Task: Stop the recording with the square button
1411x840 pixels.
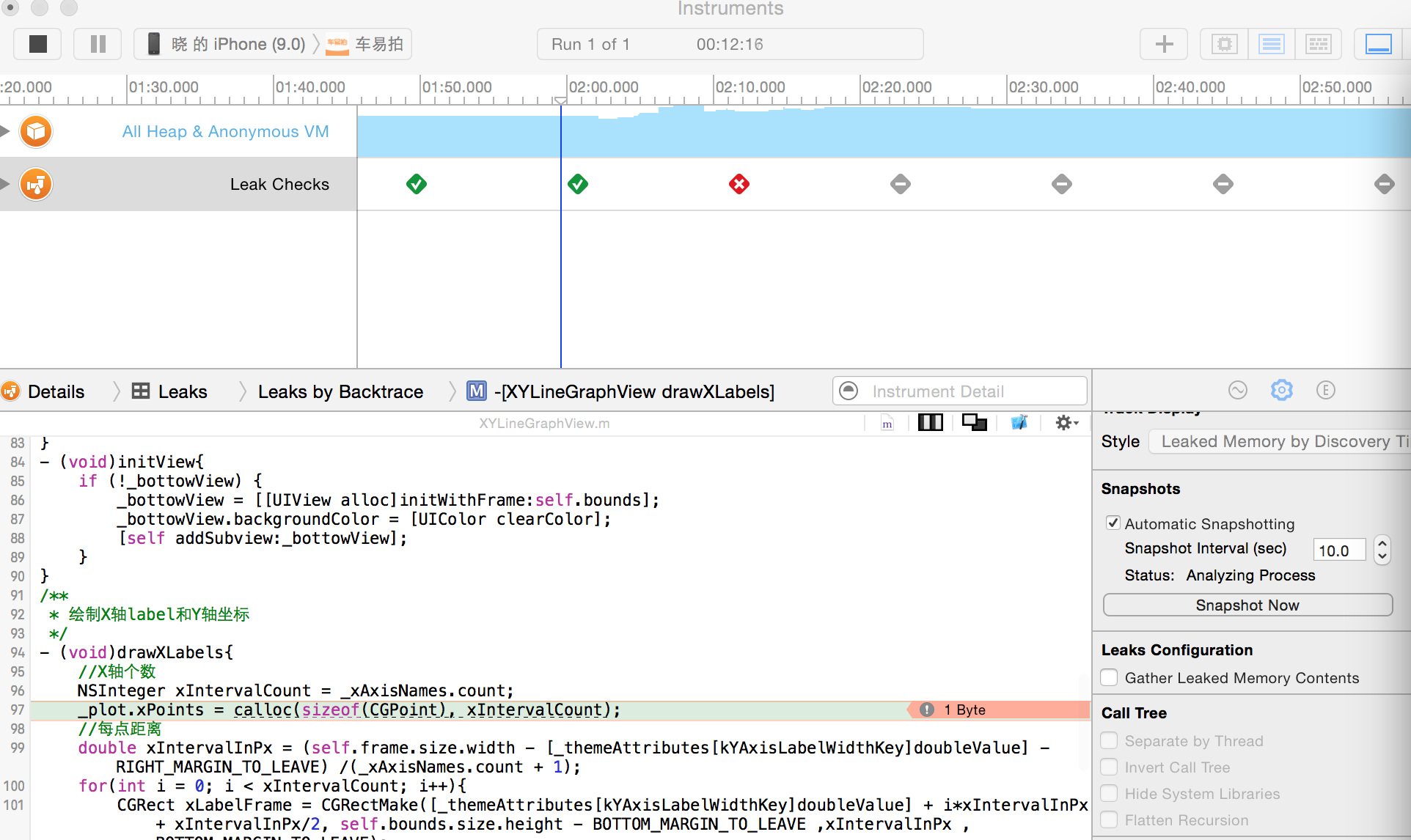Action: tap(37, 44)
